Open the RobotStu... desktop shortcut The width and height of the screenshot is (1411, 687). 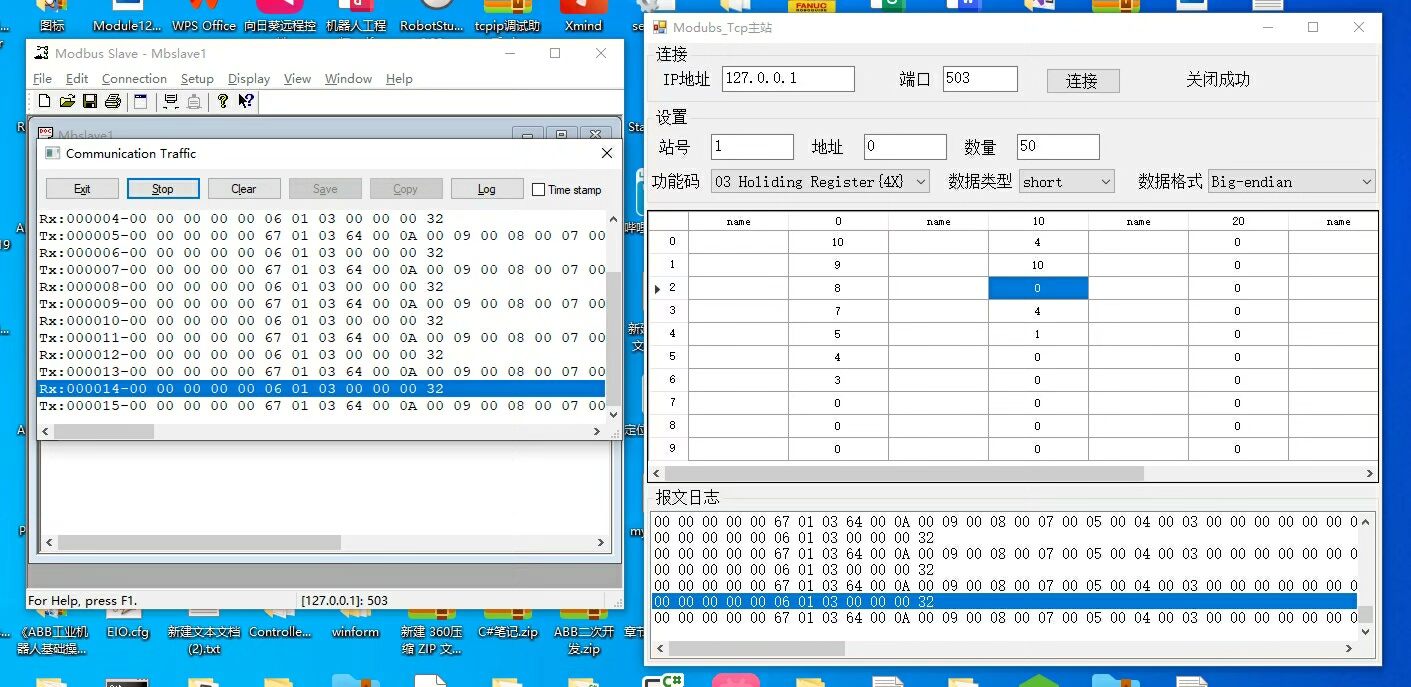431,17
